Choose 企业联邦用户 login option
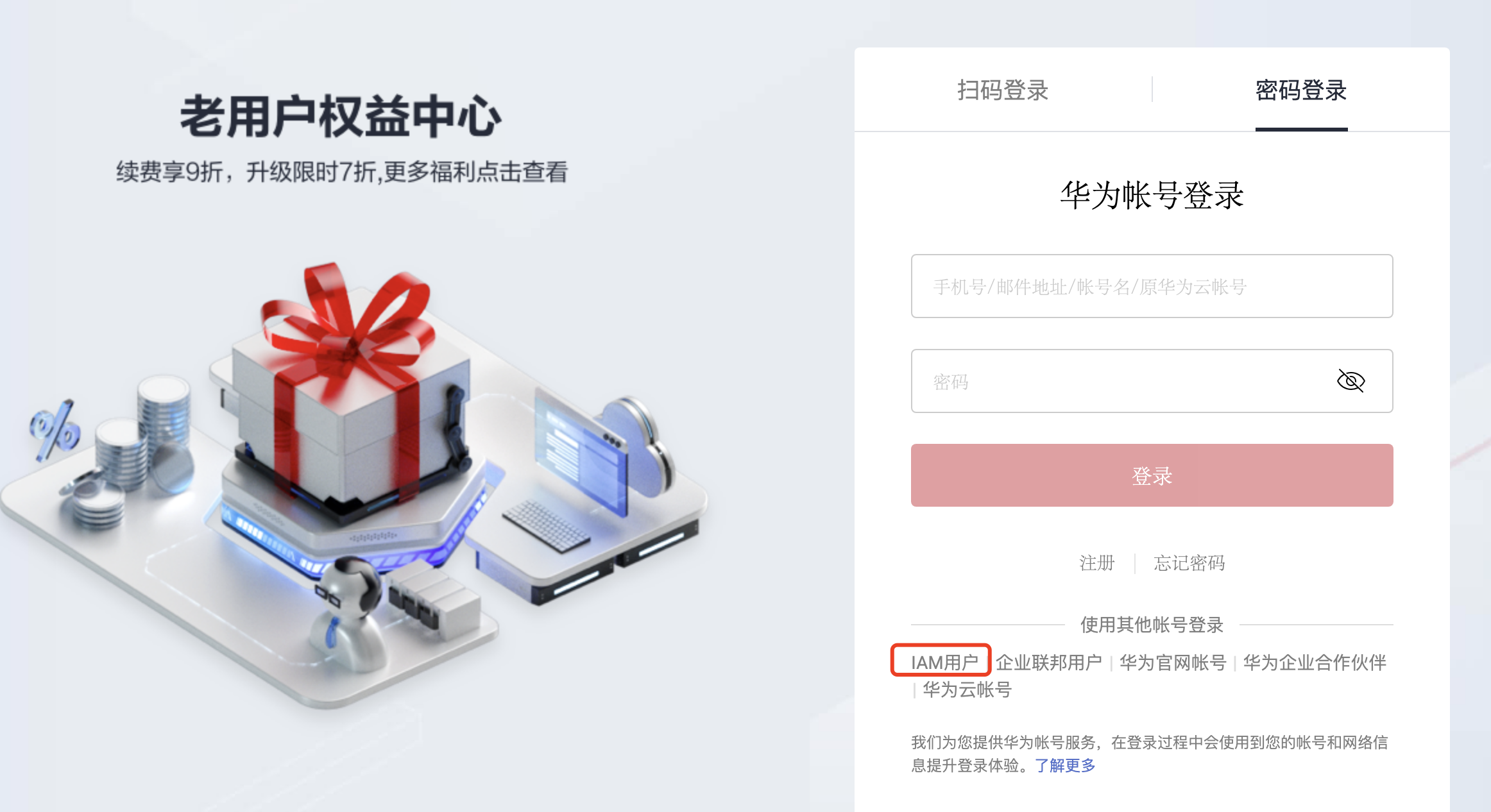1491x812 pixels. pyautogui.click(x=1049, y=662)
